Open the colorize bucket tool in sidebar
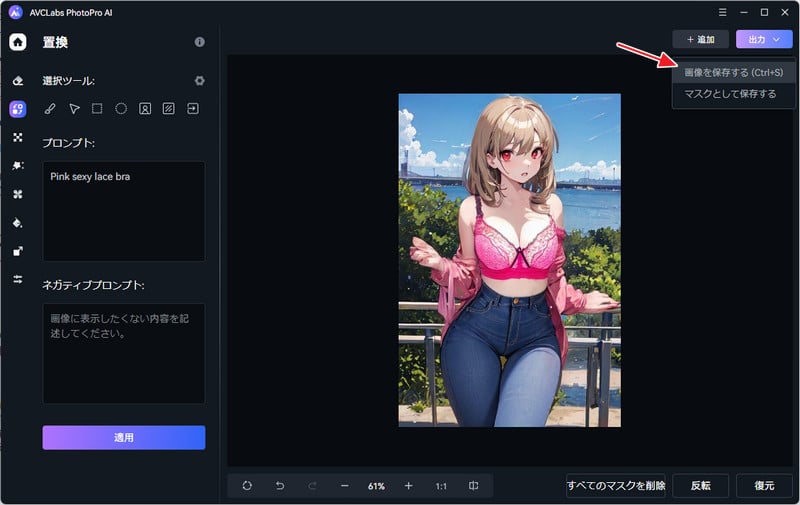The height and width of the screenshot is (505, 800). click(x=18, y=223)
